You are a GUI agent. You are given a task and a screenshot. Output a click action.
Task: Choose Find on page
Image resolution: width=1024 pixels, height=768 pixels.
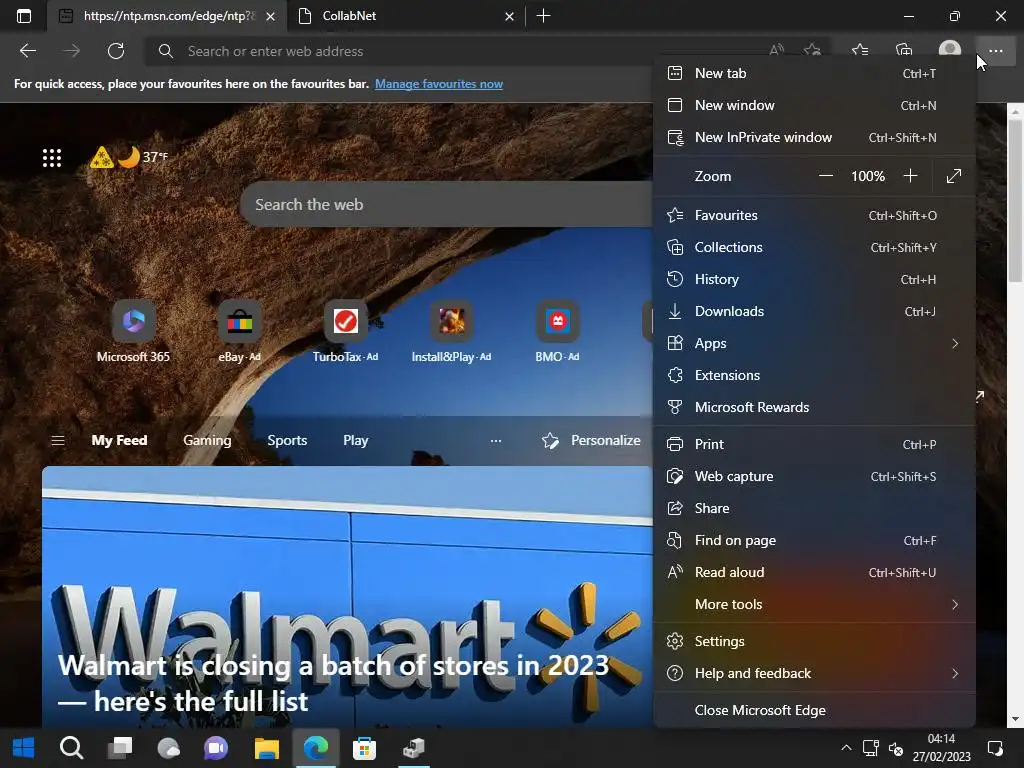(x=814, y=540)
